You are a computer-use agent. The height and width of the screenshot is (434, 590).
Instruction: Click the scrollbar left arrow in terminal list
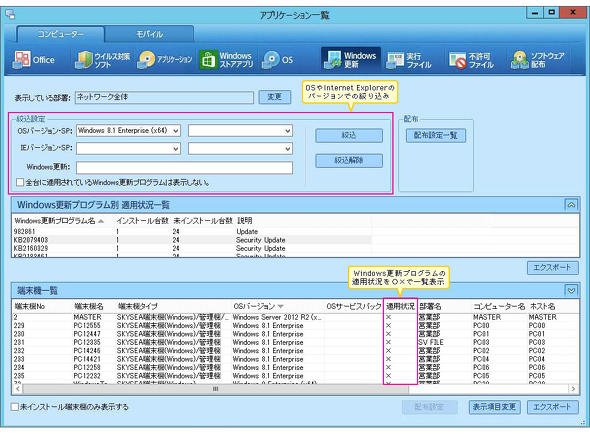point(17,389)
